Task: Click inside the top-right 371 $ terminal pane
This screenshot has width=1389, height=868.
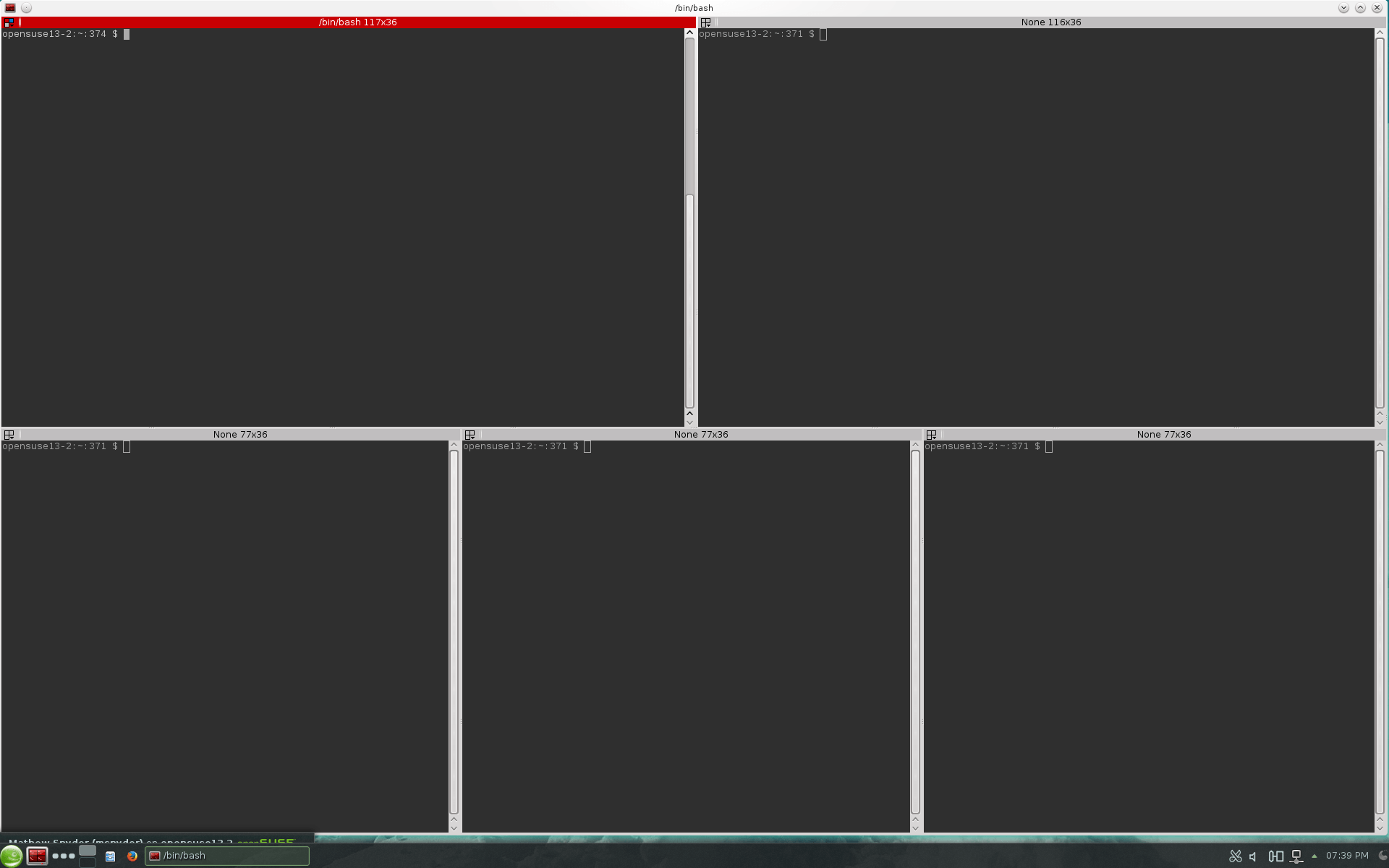Action: tap(1036, 227)
